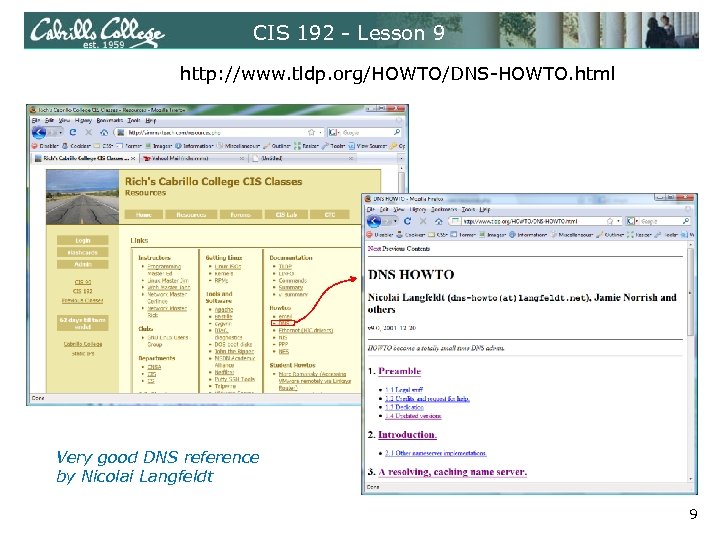Click the Stop X in DNS HOWTO window
This screenshot has width=720, height=540.
pos(423,221)
